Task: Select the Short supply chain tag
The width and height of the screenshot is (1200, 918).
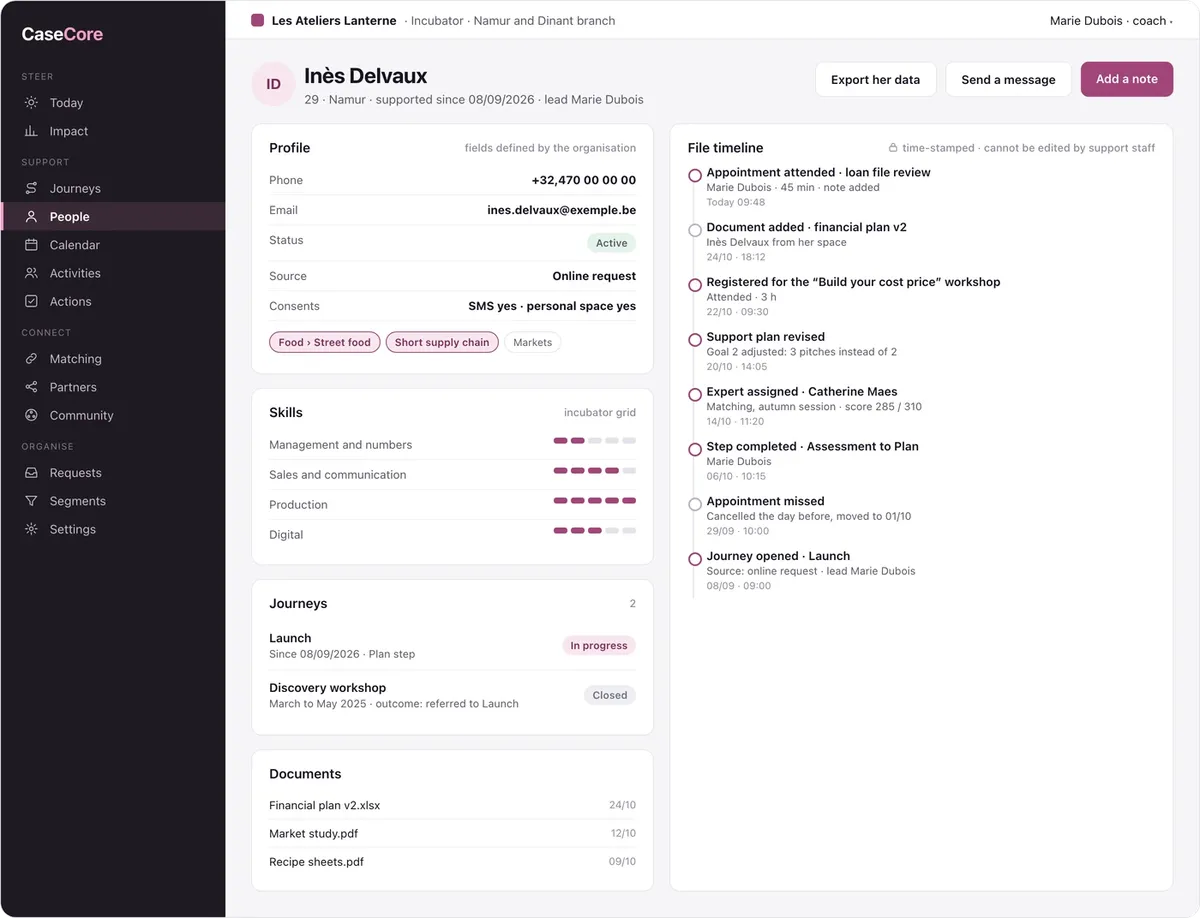Action: point(442,342)
